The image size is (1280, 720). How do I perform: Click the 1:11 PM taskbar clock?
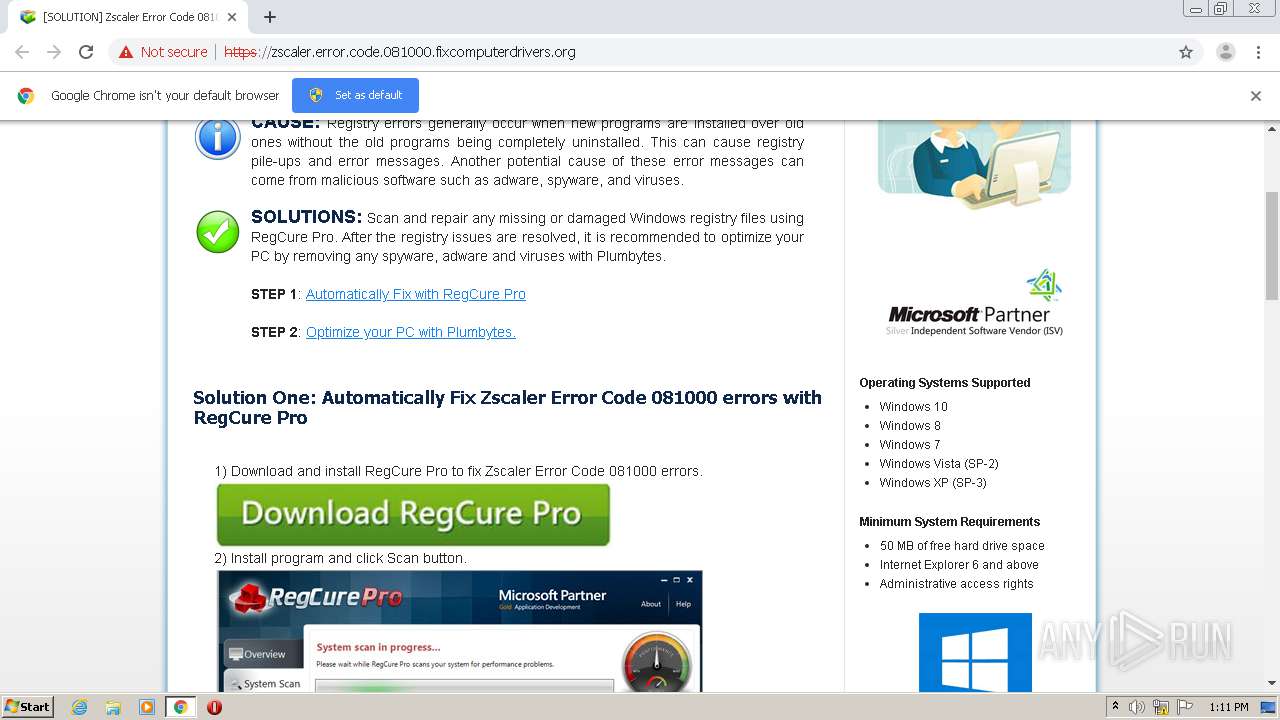[x=1229, y=707]
